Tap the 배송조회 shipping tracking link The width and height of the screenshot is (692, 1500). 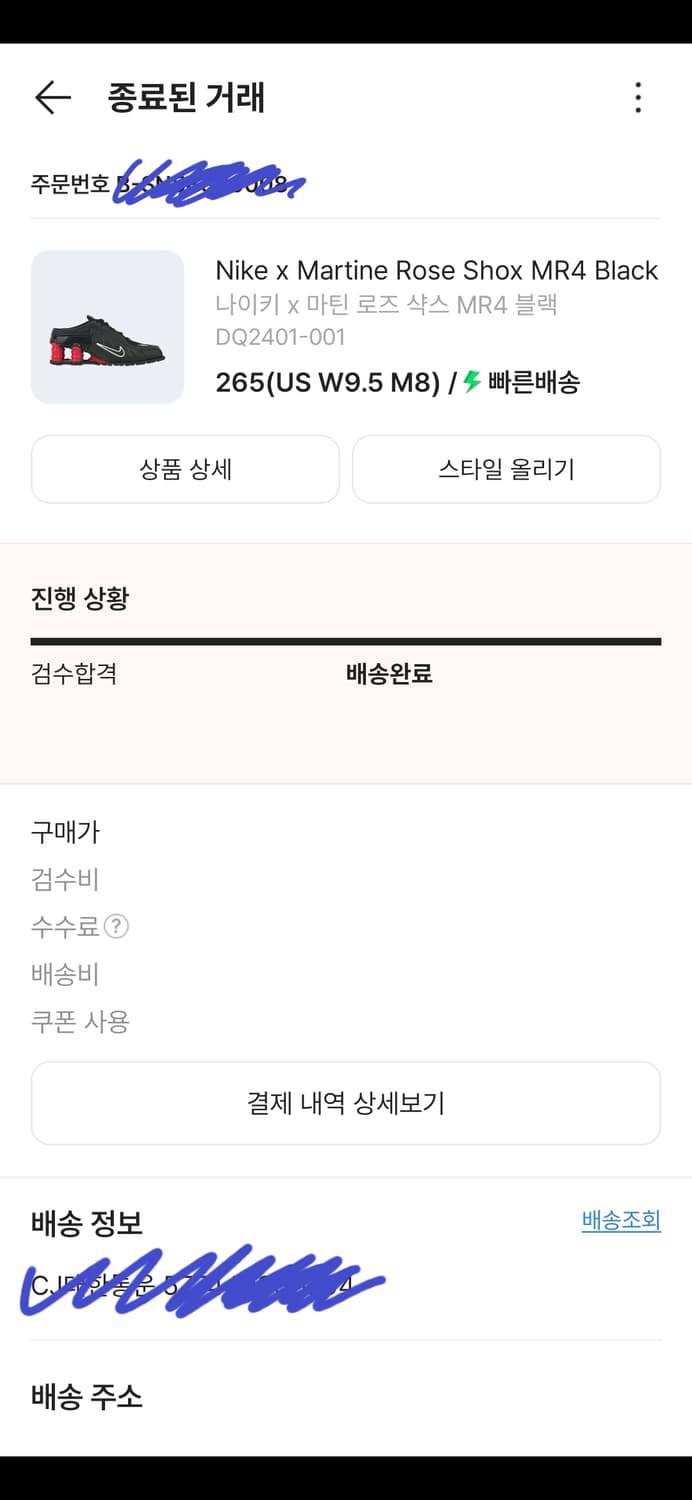pyautogui.click(x=620, y=1220)
